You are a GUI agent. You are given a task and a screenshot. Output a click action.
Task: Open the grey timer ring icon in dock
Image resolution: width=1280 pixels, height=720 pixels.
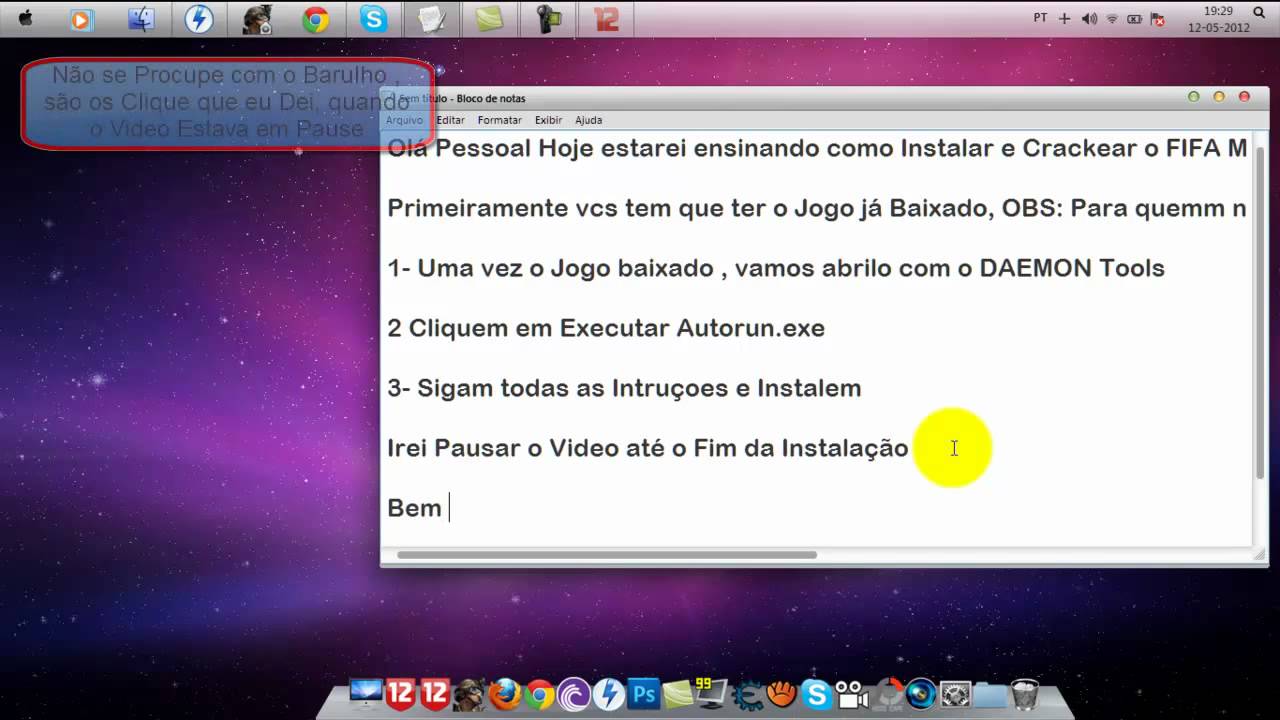(x=886, y=694)
